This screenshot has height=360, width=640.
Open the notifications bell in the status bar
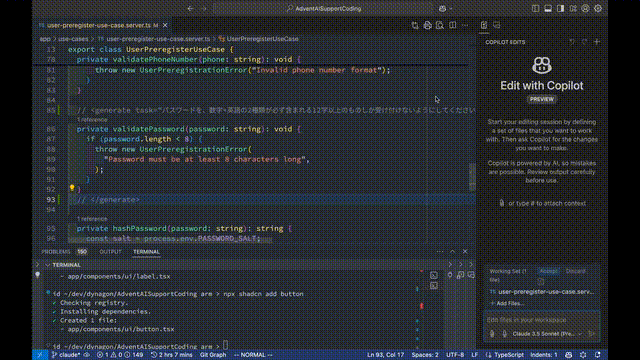[598, 355]
